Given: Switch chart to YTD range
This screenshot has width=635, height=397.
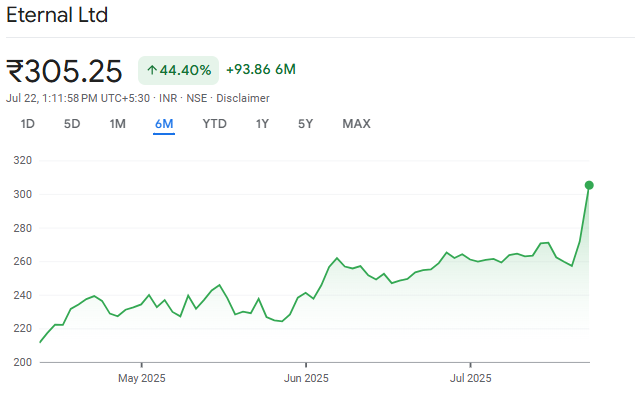Looking at the screenshot, I should point(215,124).
